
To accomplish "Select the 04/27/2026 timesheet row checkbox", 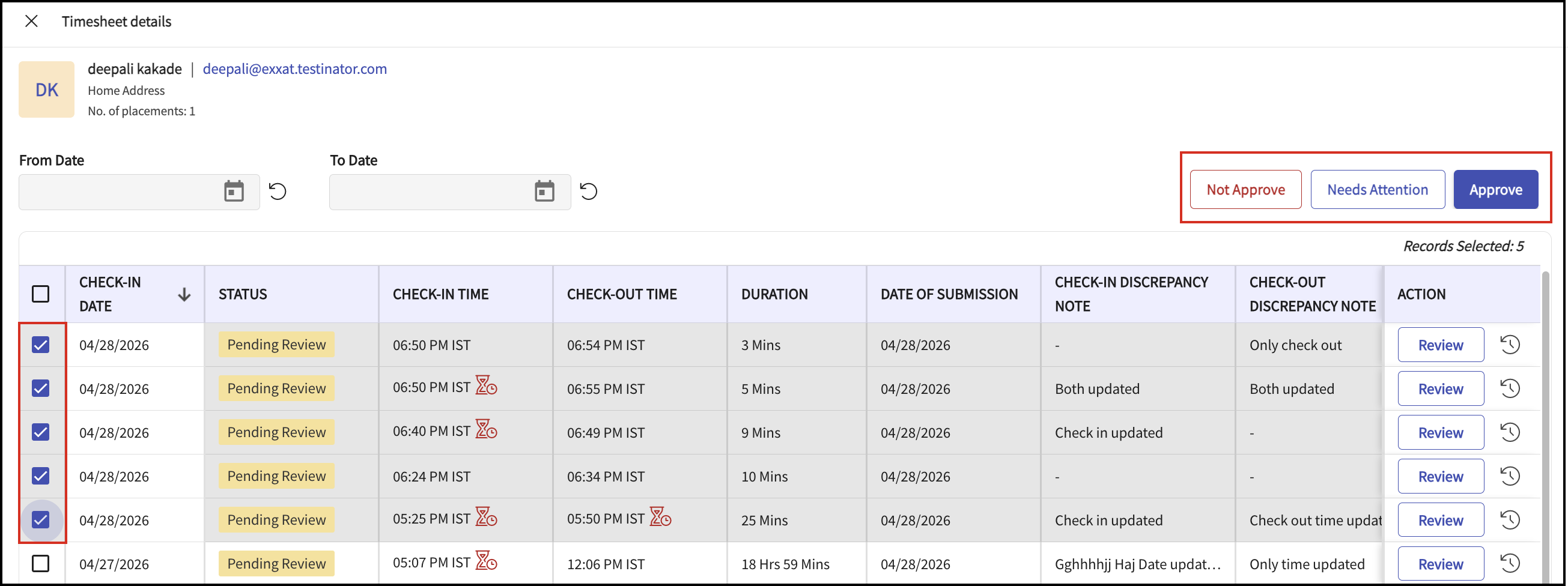I will tap(41, 564).
